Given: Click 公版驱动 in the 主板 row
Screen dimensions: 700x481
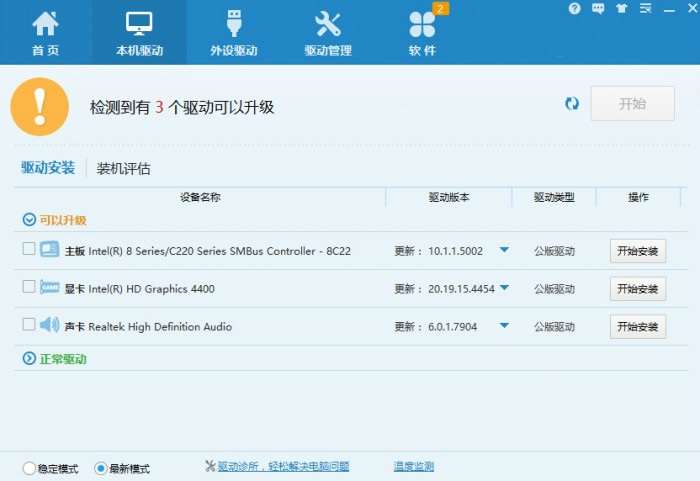Looking at the screenshot, I should tap(554, 251).
